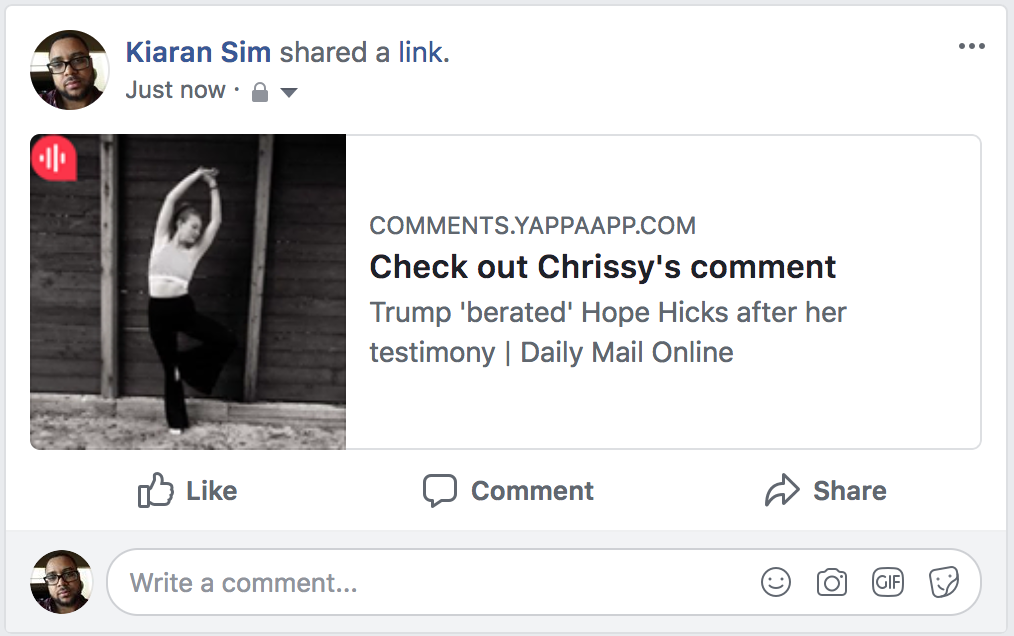Screen dimensions: 1014x636
Task: Click the "Just now" timestamp
Action: coord(176,90)
